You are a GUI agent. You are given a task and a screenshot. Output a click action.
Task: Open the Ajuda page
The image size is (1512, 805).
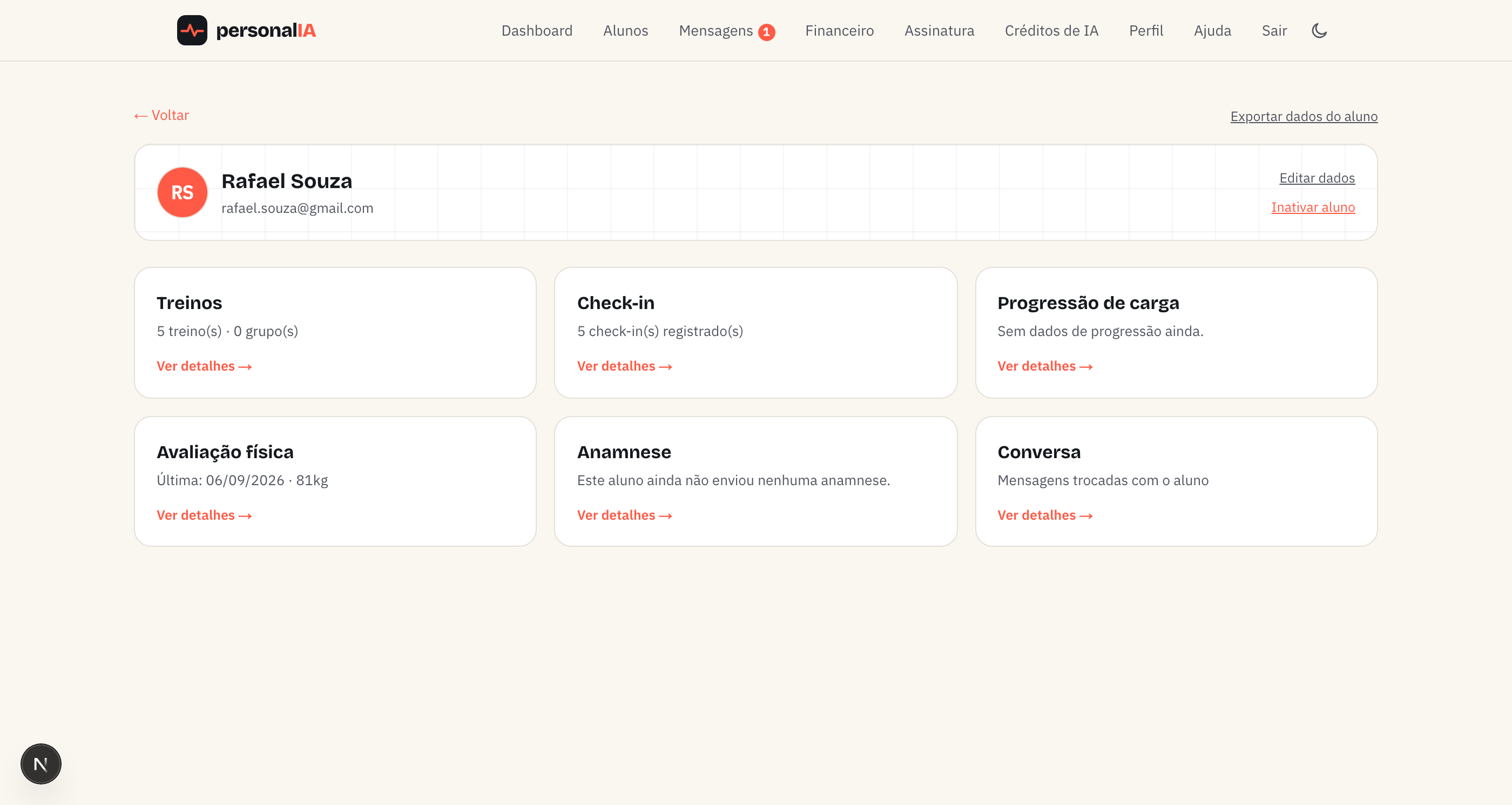coord(1212,31)
